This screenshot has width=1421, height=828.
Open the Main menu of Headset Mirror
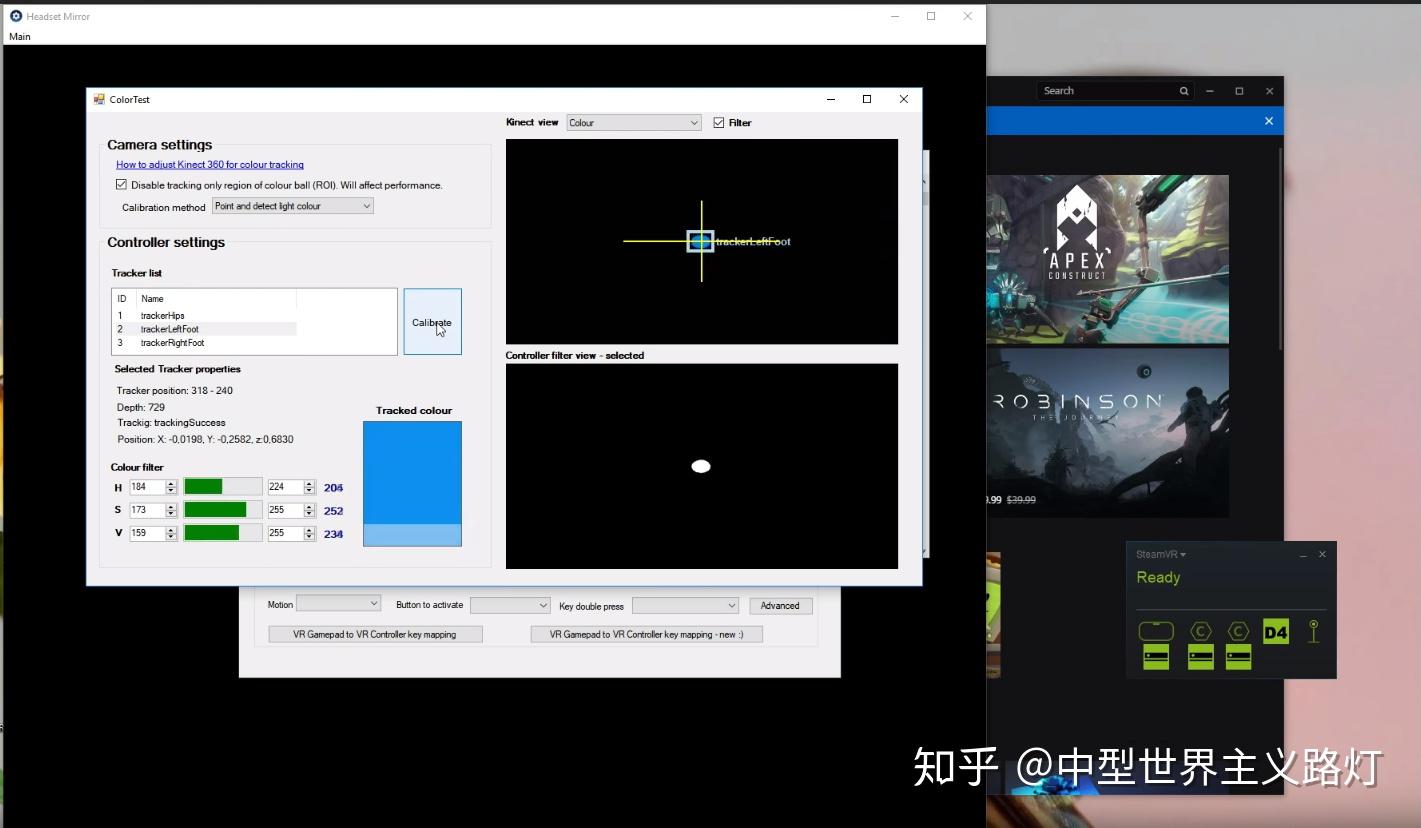(x=20, y=36)
